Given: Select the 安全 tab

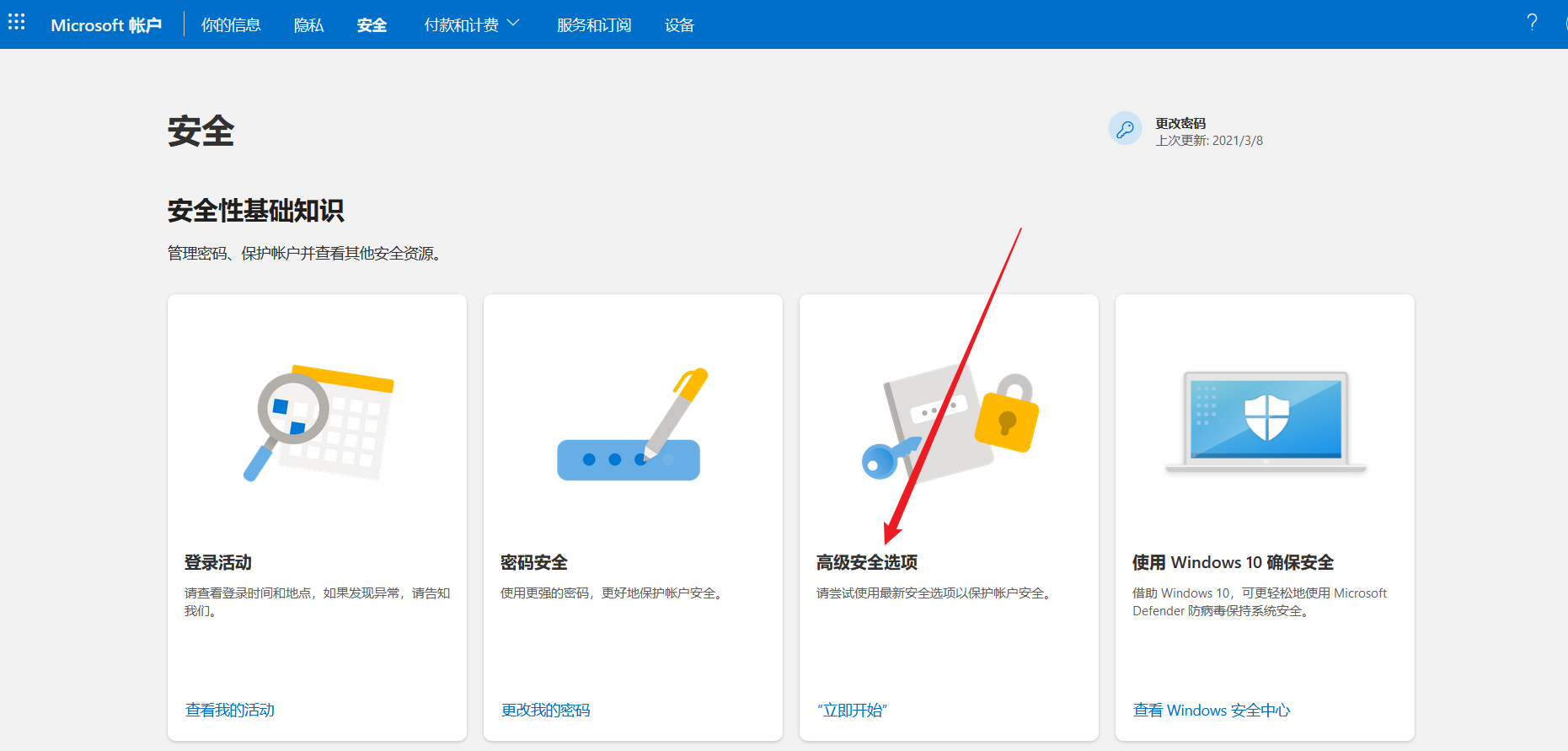Looking at the screenshot, I should click(x=372, y=25).
